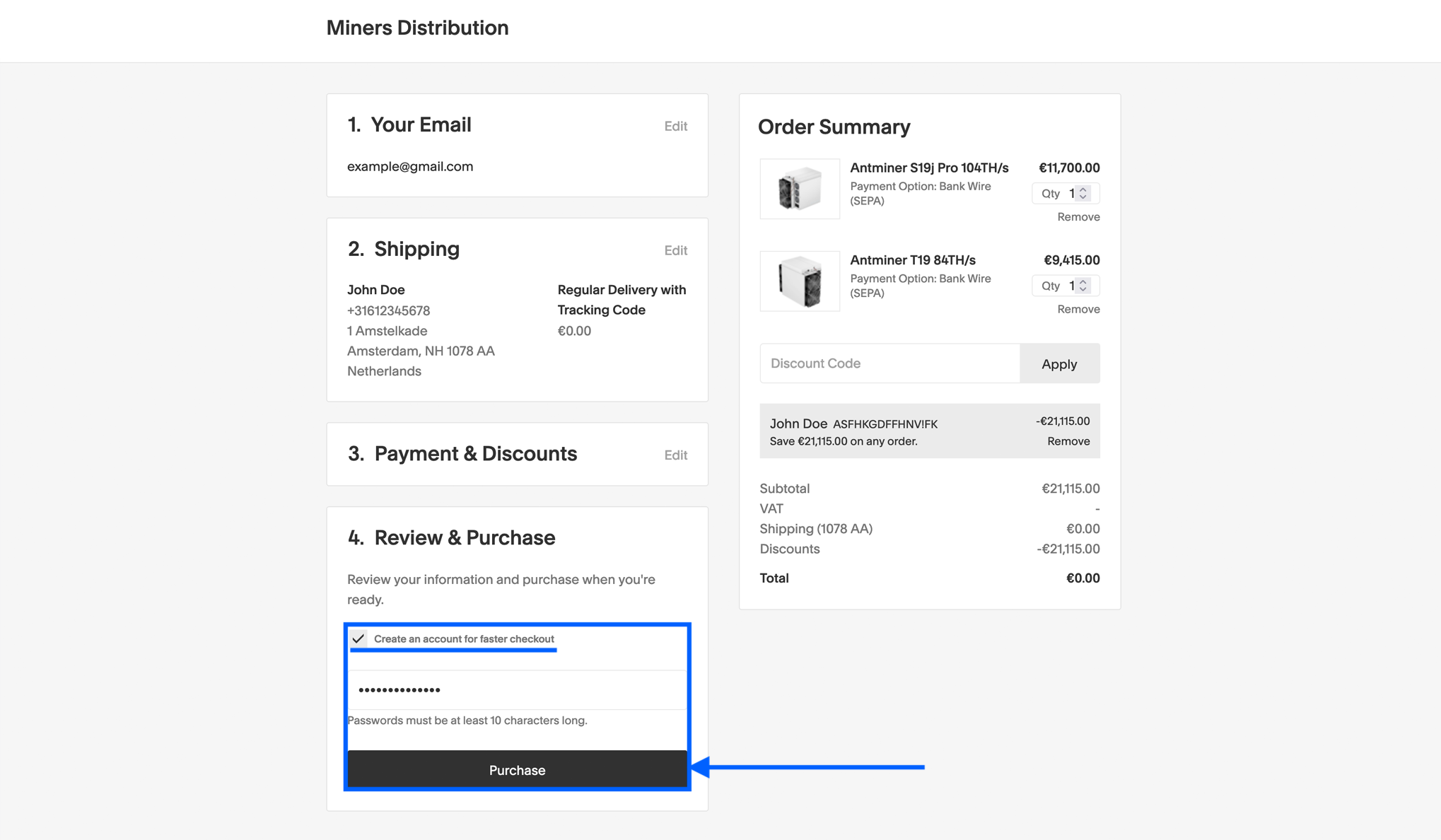Click the 1 Amstelkade address line
Screen dimensions: 1441x840
coord(387,331)
